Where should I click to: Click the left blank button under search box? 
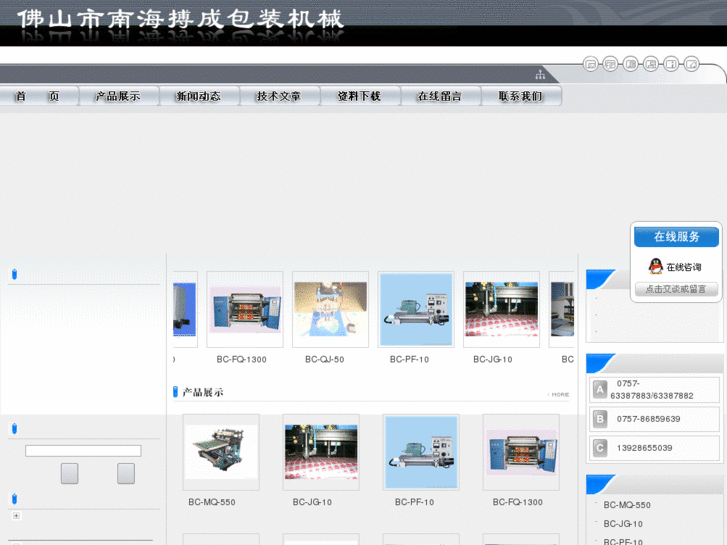pyautogui.click(x=70, y=474)
